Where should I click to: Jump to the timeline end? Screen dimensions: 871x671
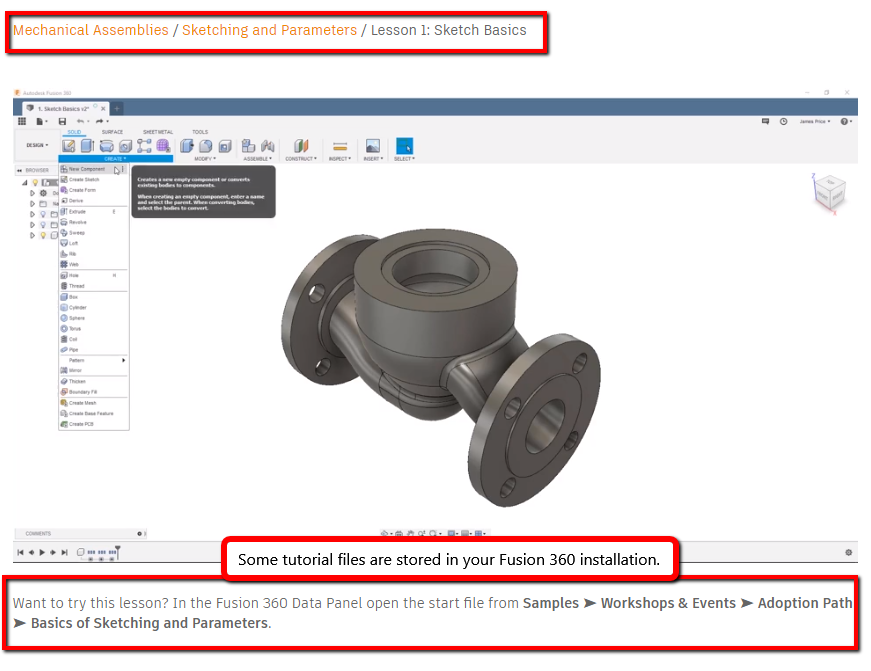(x=64, y=552)
